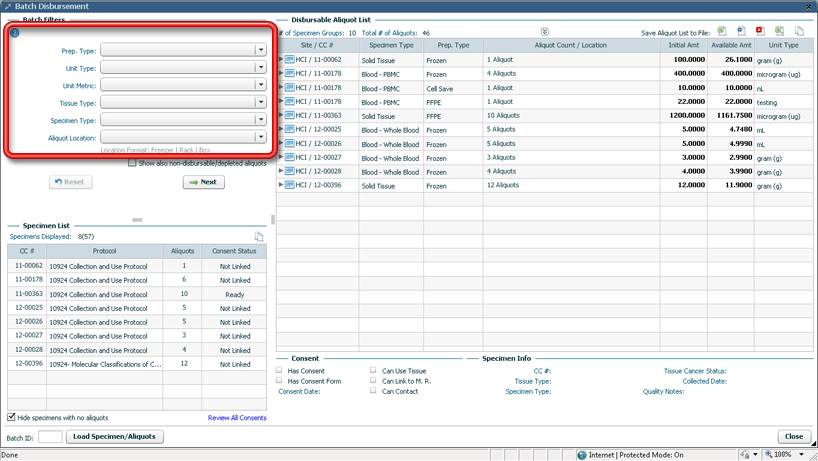Click group icon of HCI / 12-00027

click(x=290, y=157)
